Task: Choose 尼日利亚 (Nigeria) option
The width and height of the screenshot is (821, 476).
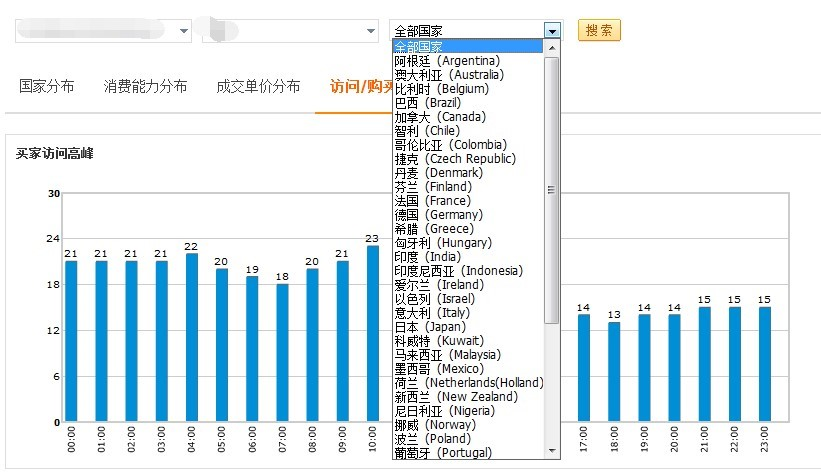Action: (x=468, y=411)
